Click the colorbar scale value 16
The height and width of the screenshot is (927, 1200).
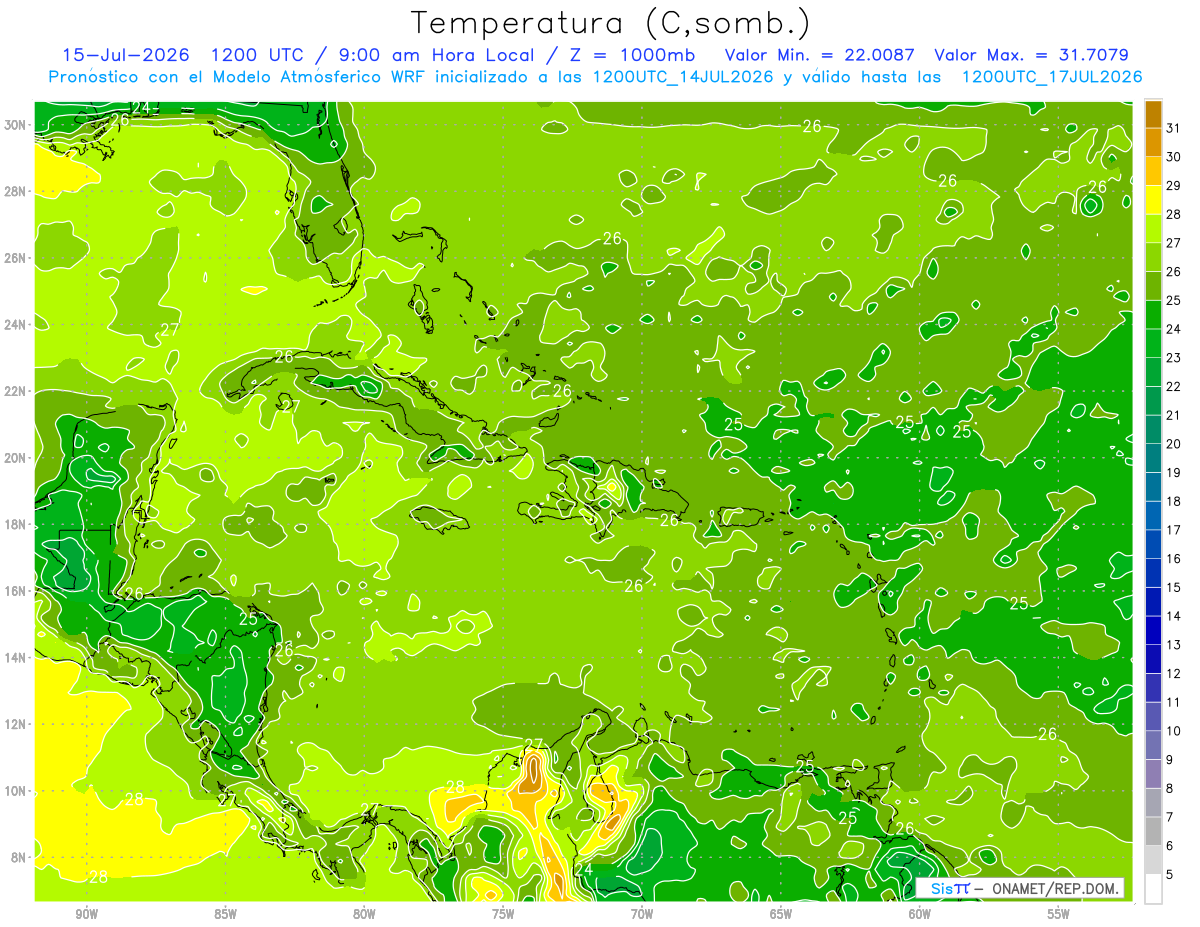point(1174,559)
